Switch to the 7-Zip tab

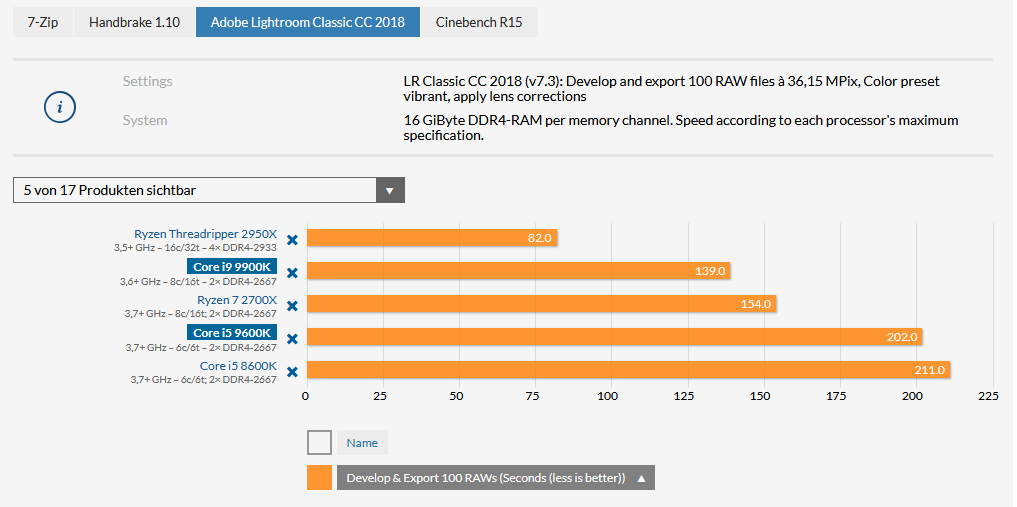pyautogui.click(x=42, y=22)
